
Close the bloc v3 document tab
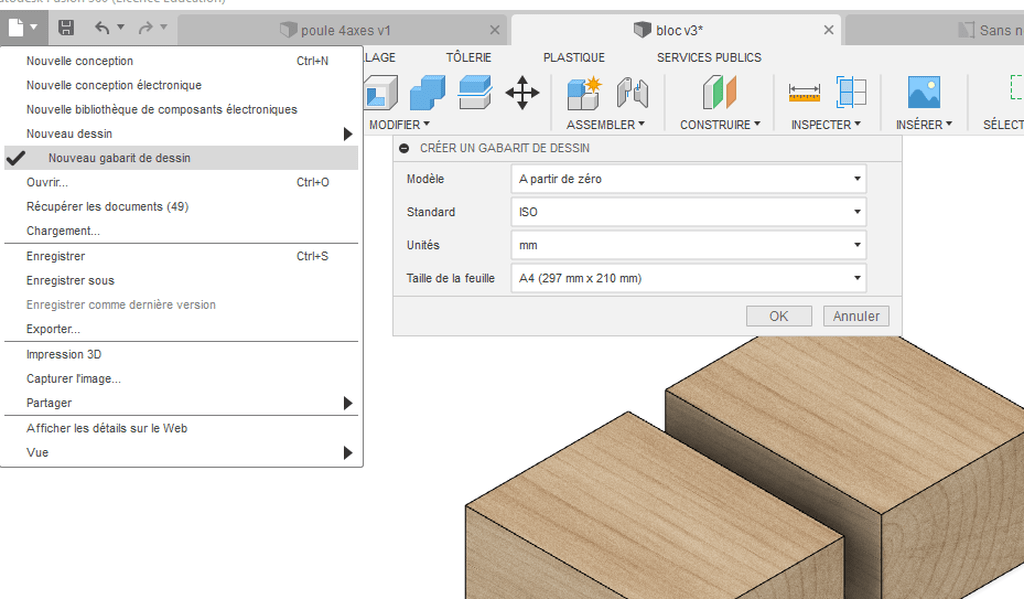coord(829,30)
